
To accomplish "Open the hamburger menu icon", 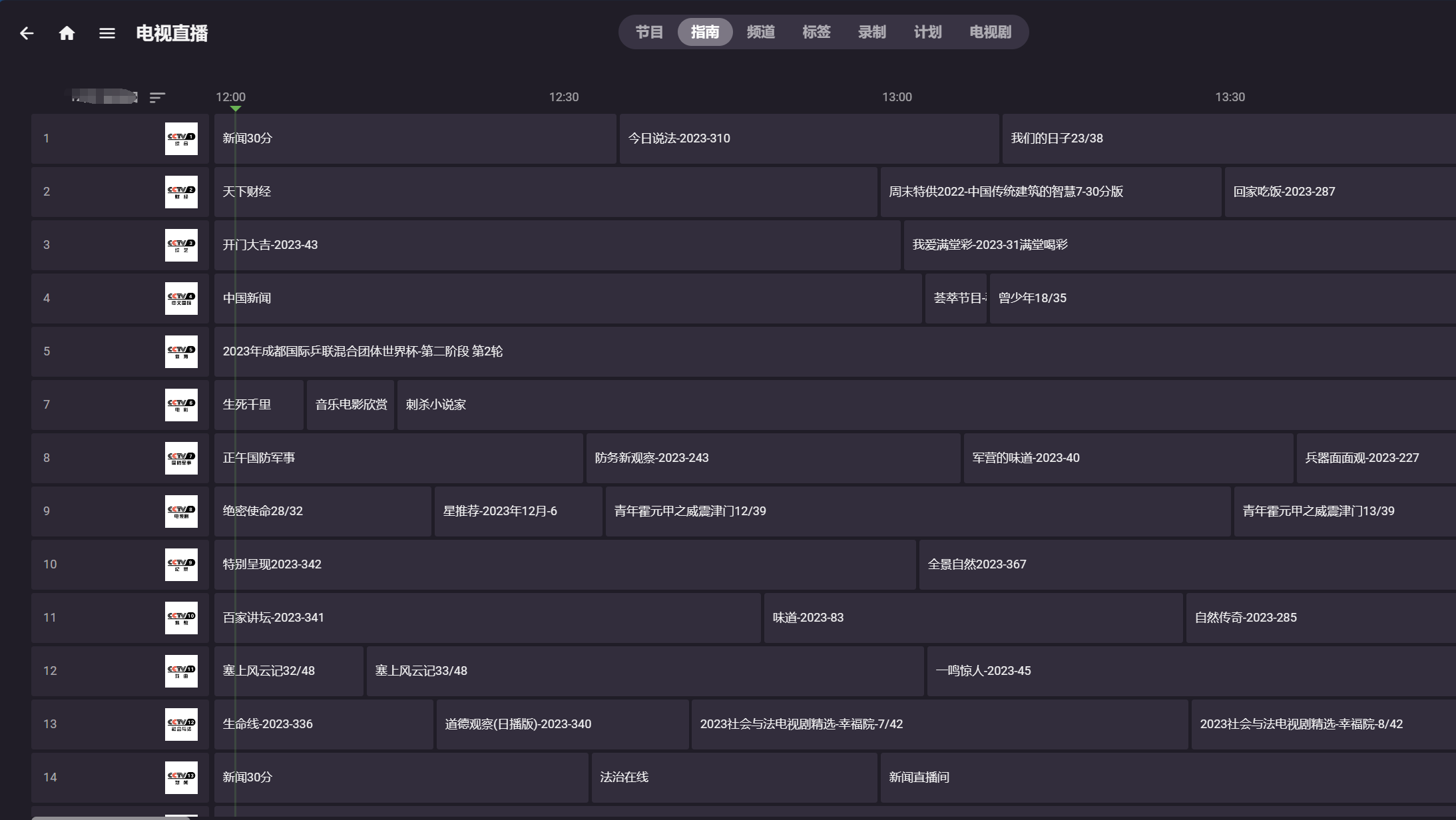I will pyautogui.click(x=107, y=33).
